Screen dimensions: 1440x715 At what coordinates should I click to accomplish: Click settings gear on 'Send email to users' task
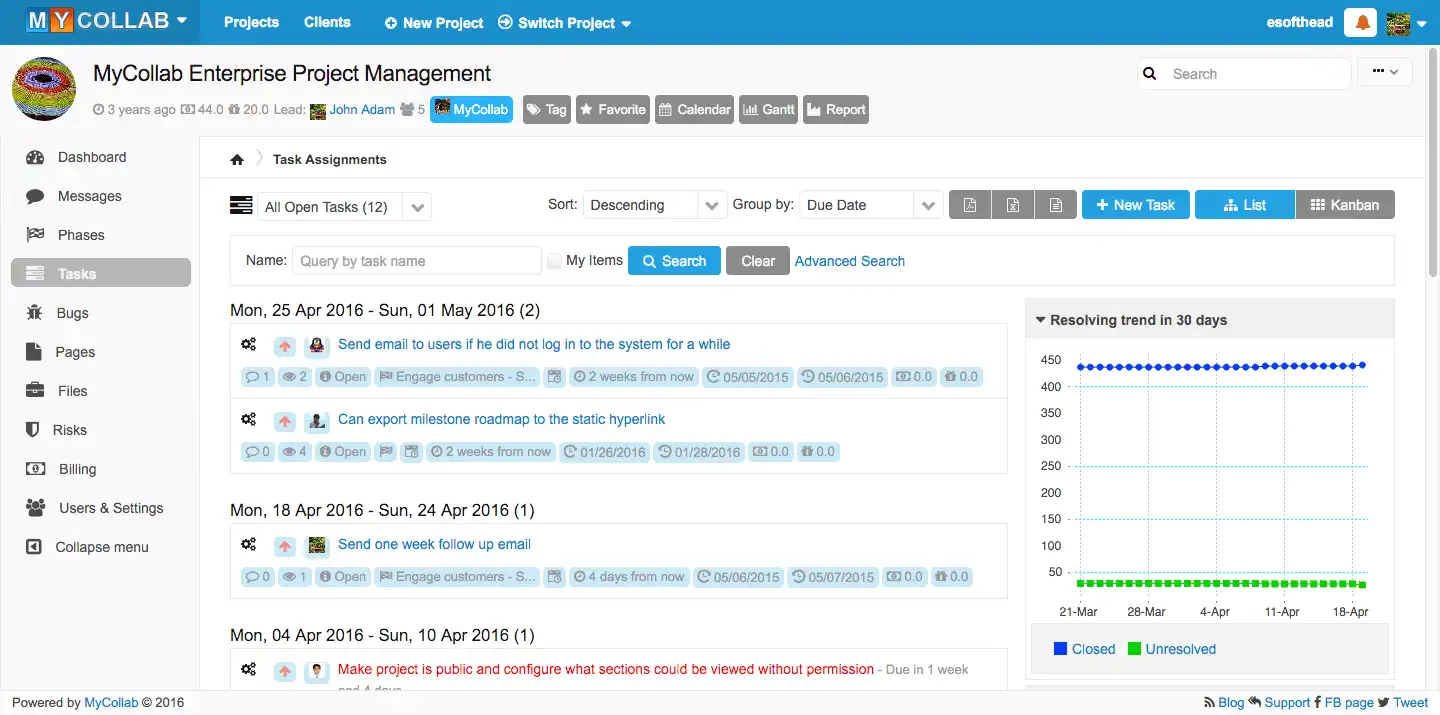[x=249, y=344]
